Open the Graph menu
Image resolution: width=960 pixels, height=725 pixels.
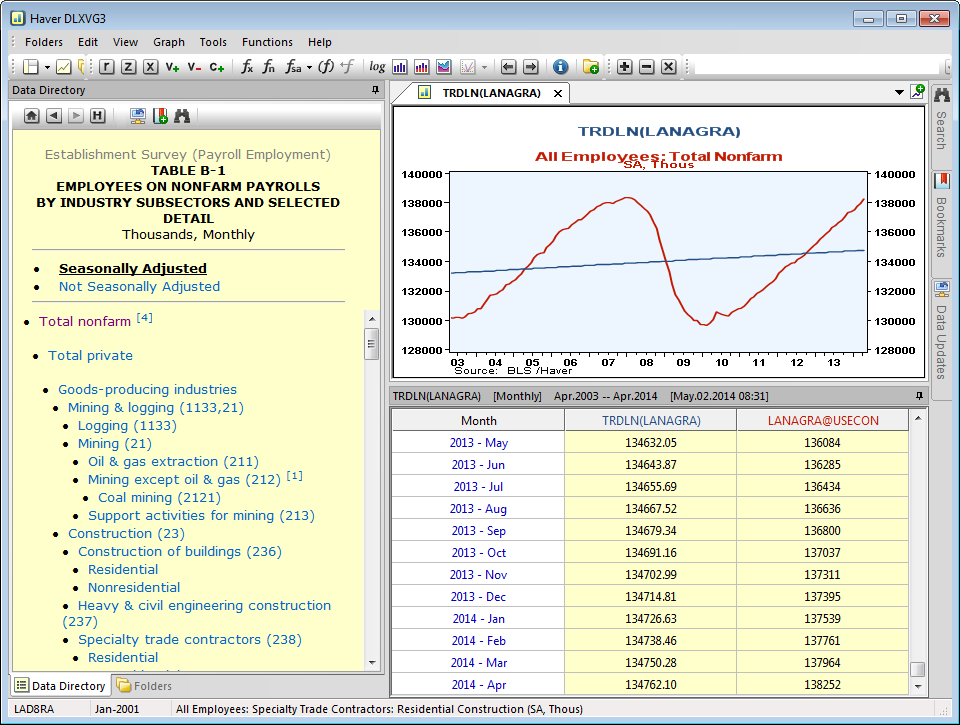(169, 42)
